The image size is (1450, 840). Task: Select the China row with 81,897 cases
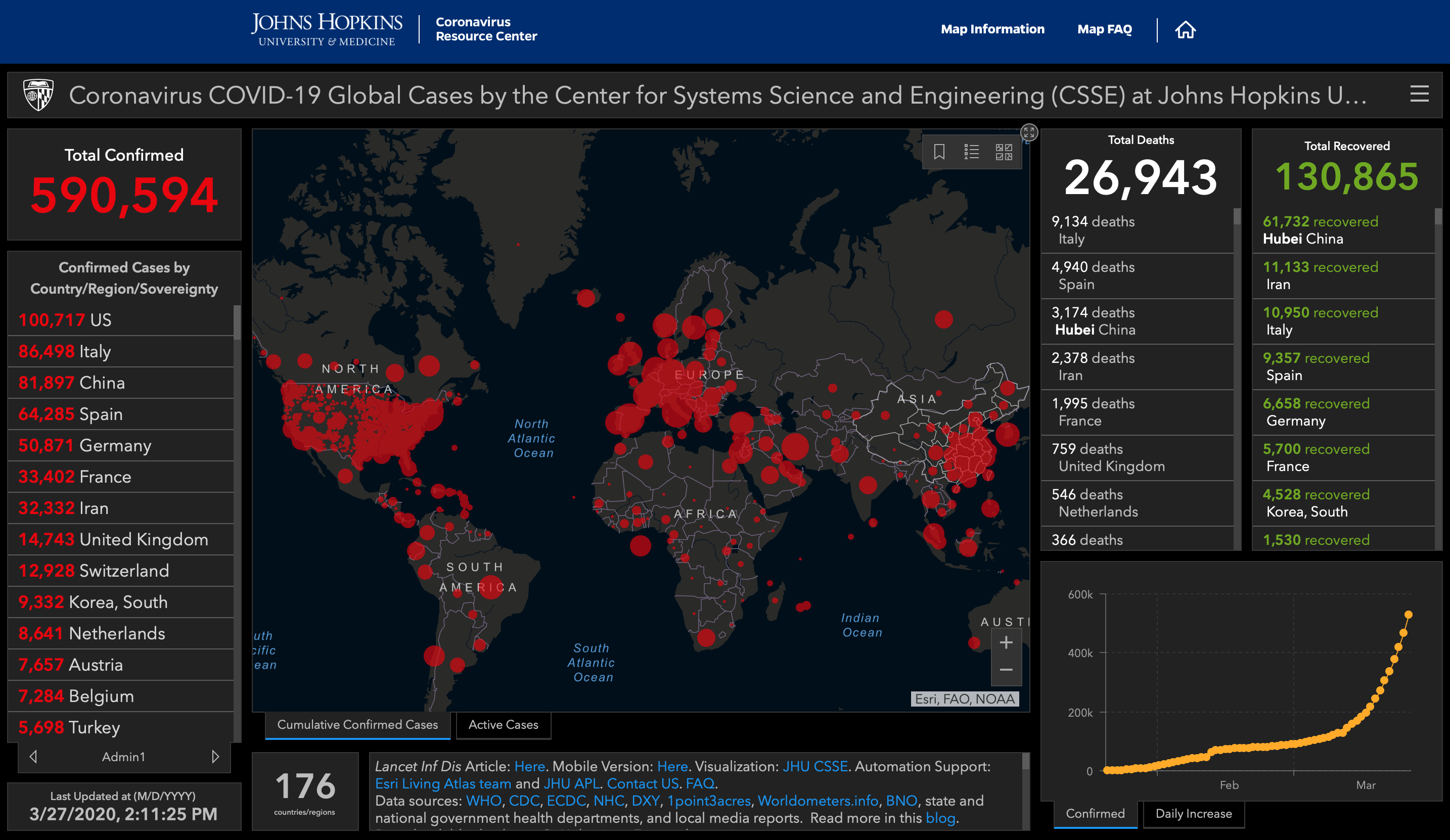tap(121, 383)
